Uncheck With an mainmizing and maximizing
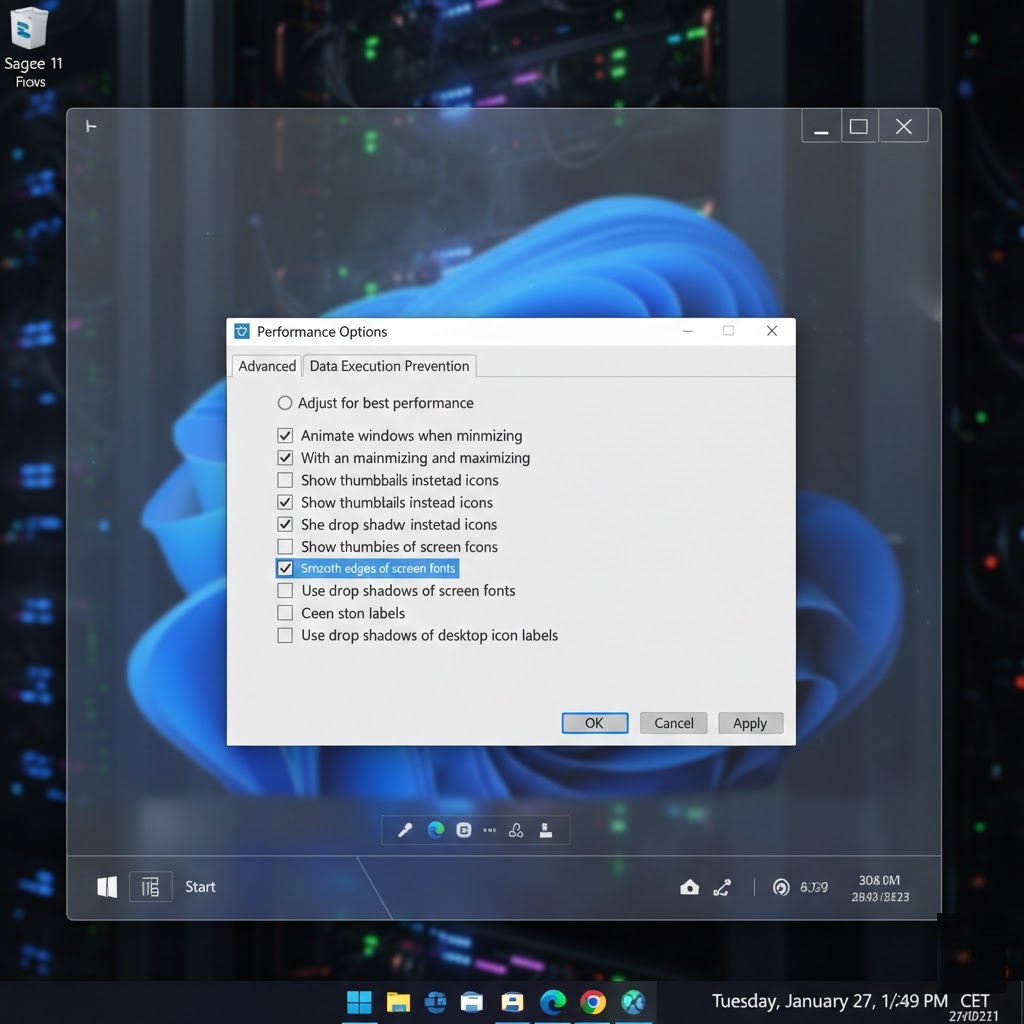The image size is (1024, 1024). [285, 458]
